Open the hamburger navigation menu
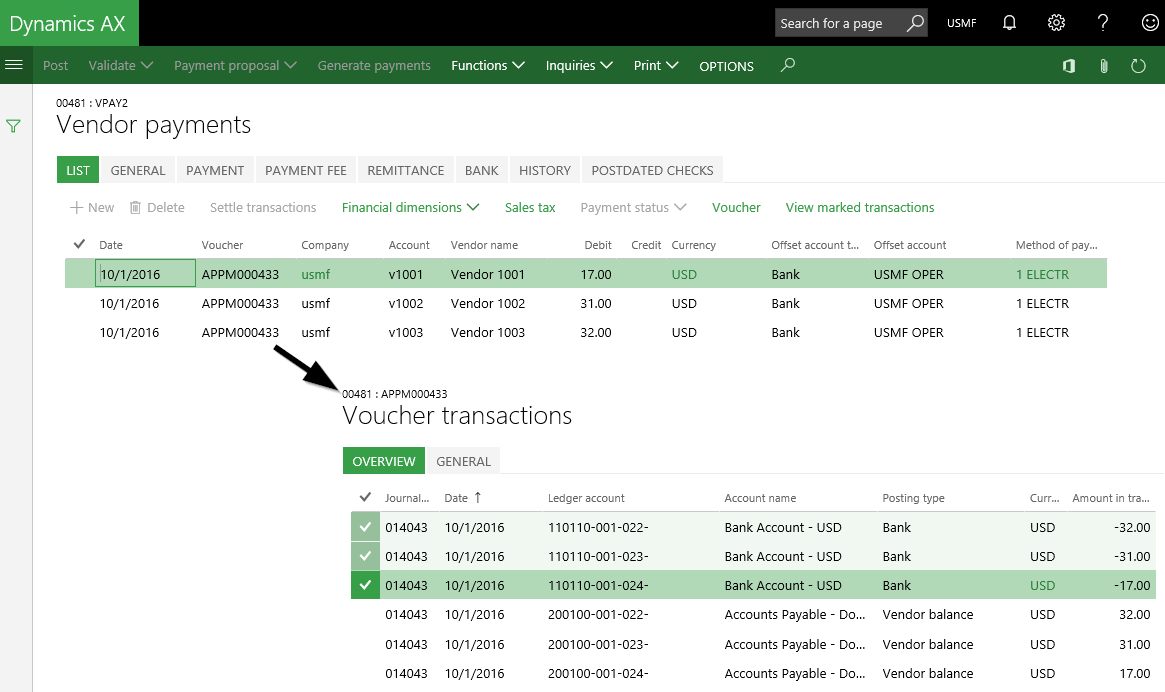This screenshot has width=1165, height=692. pyautogui.click(x=14, y=65)
